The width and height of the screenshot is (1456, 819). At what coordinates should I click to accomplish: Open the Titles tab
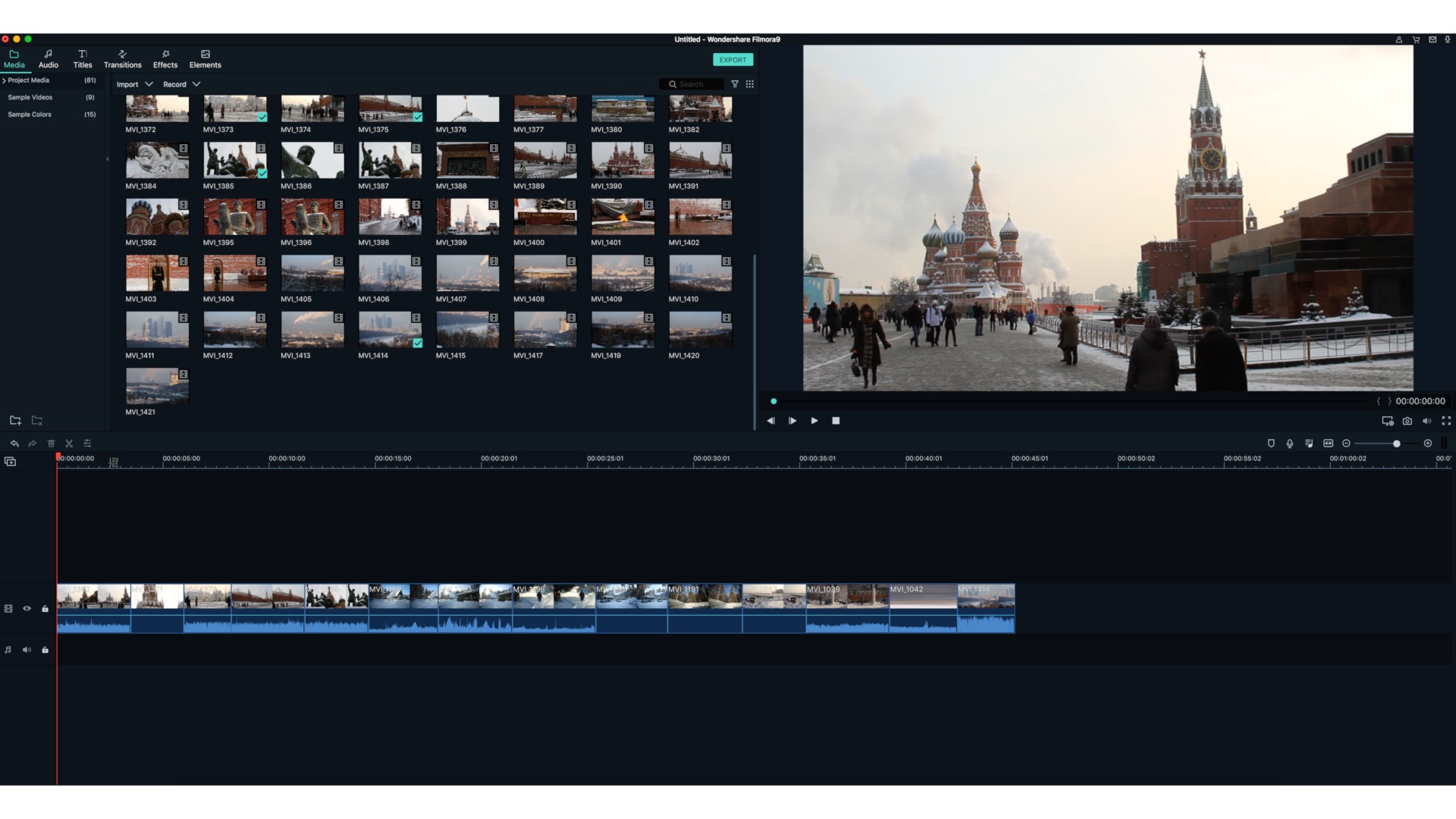click(83, 59)
